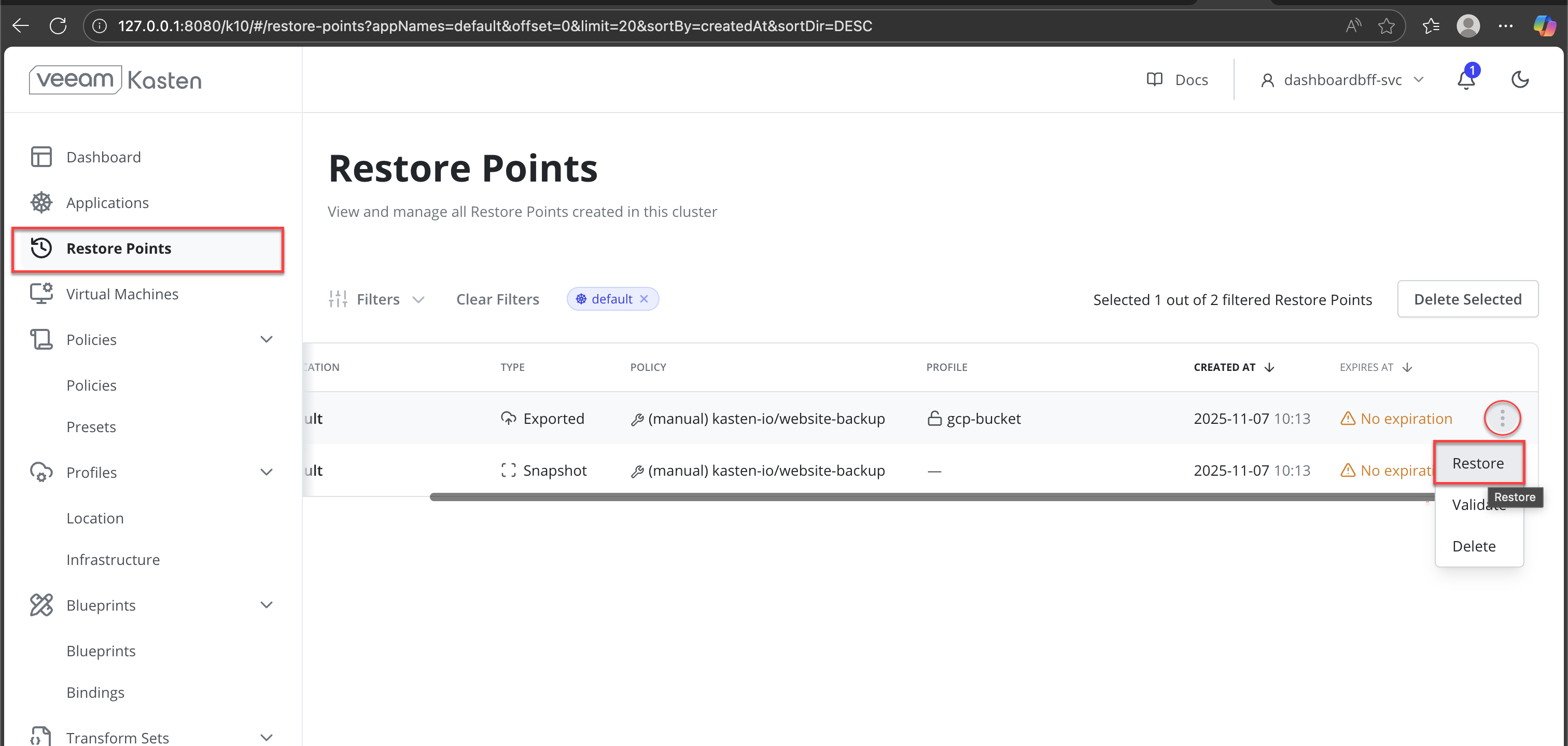
Task: Click the Virtual Machines monitor icon
Action: 41,294
